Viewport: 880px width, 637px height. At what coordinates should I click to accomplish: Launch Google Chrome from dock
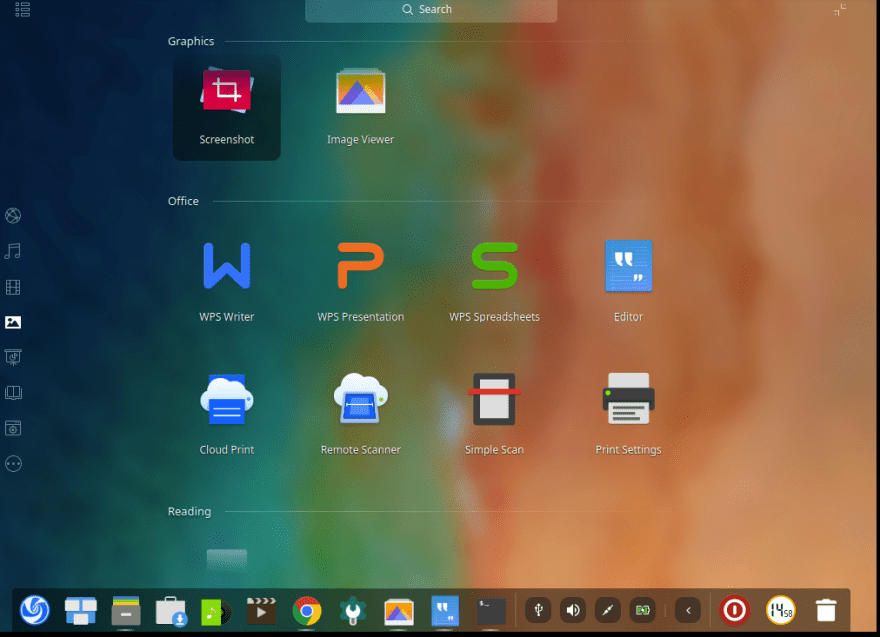(307, 611)
